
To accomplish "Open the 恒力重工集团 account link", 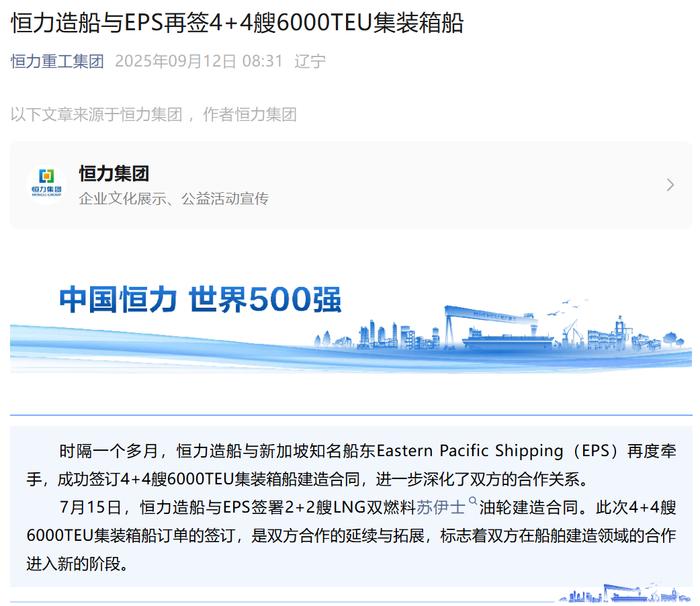I will coord(57,61).
